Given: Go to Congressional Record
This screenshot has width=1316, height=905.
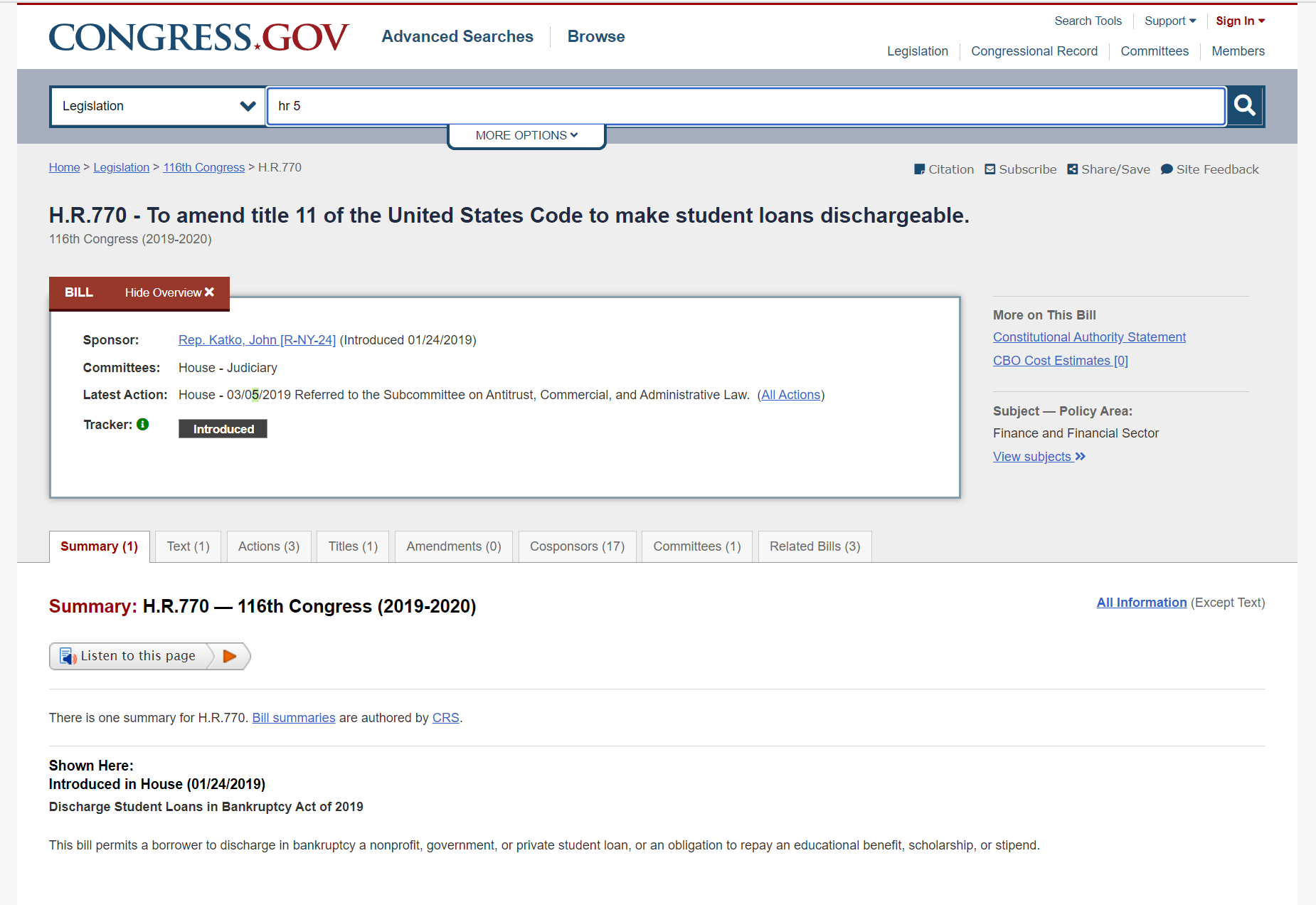Looking at the screenshot, I should pos(1034,51).
